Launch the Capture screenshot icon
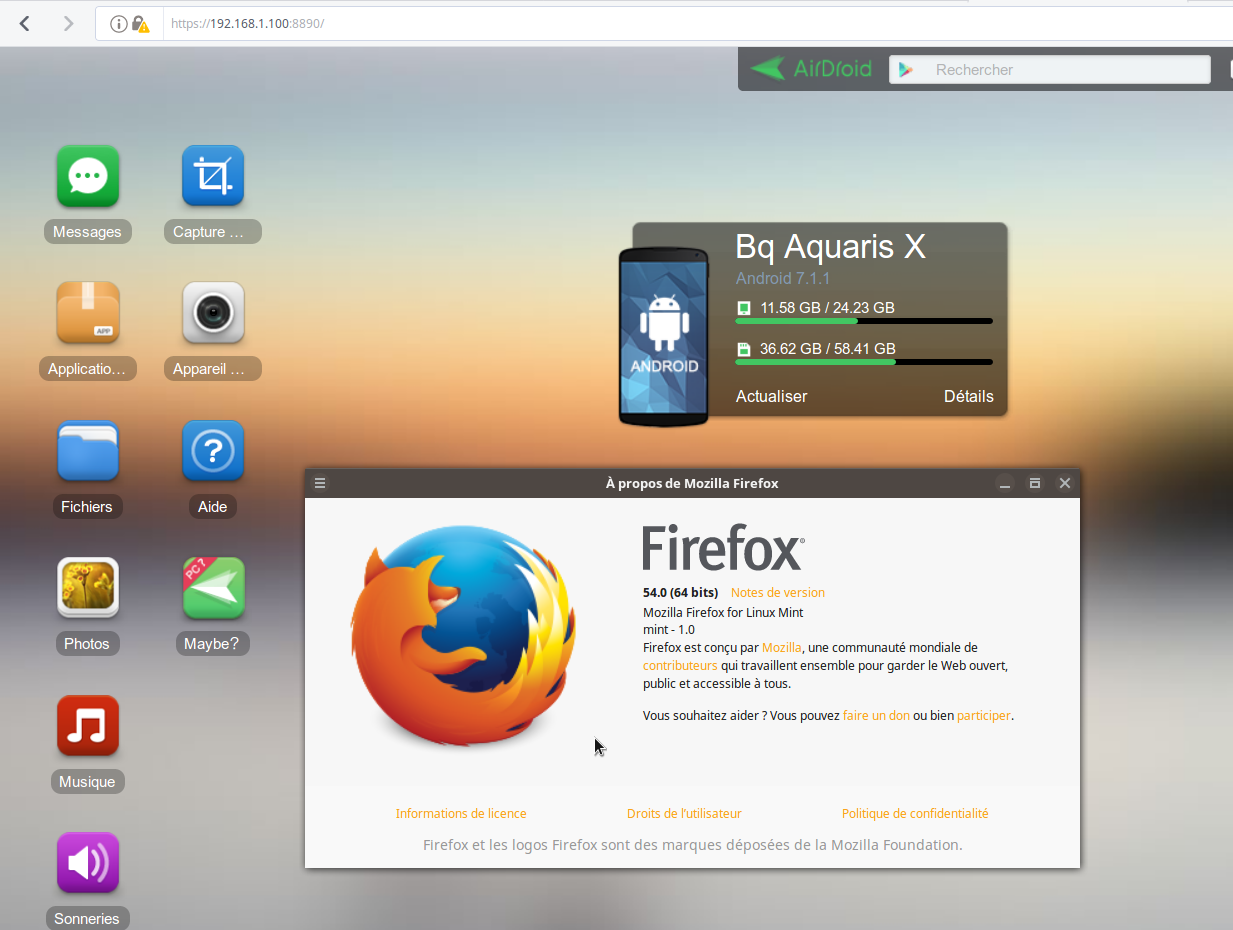1233x930 pixels. [213, 177]
